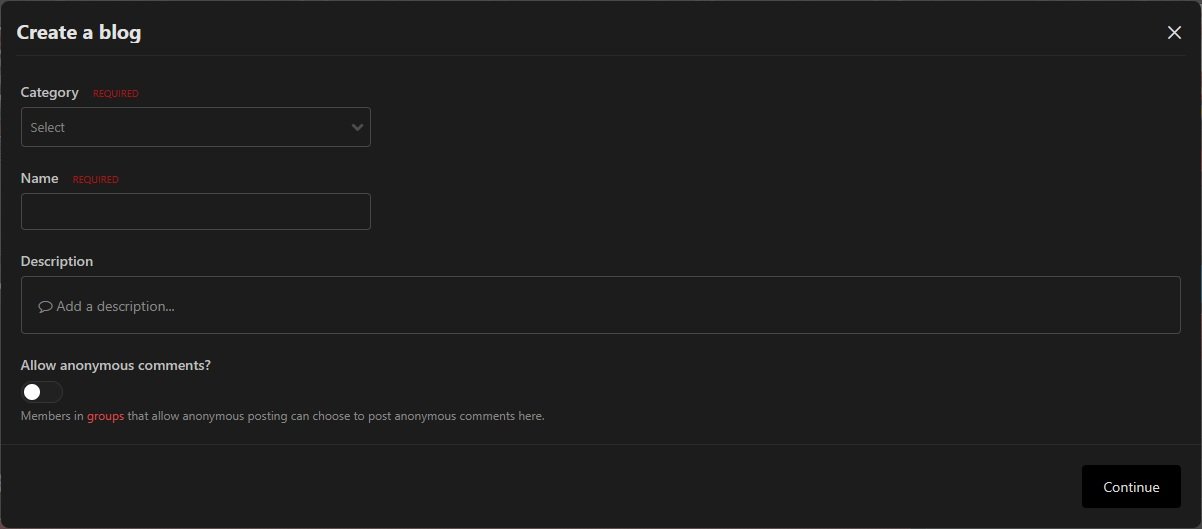Click the Category field label
Screen dimensions: 1202x529
coord(49,92)
